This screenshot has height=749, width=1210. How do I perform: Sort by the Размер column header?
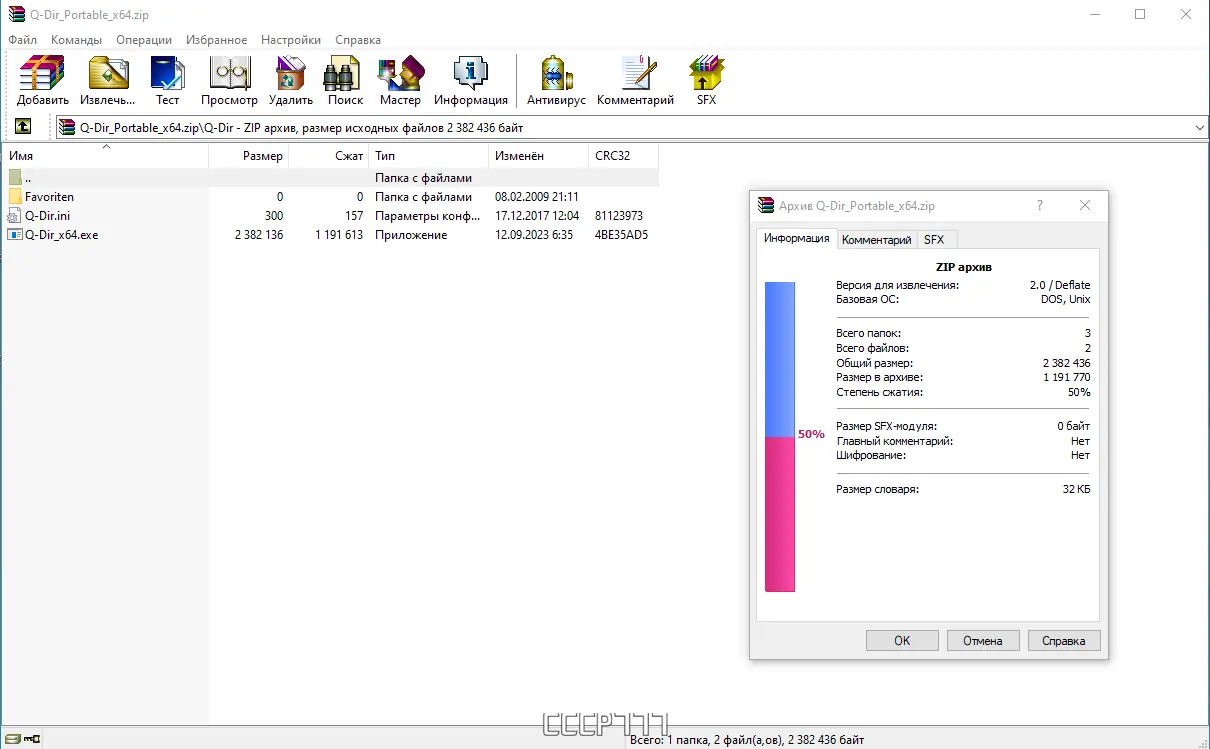point(248,156)
